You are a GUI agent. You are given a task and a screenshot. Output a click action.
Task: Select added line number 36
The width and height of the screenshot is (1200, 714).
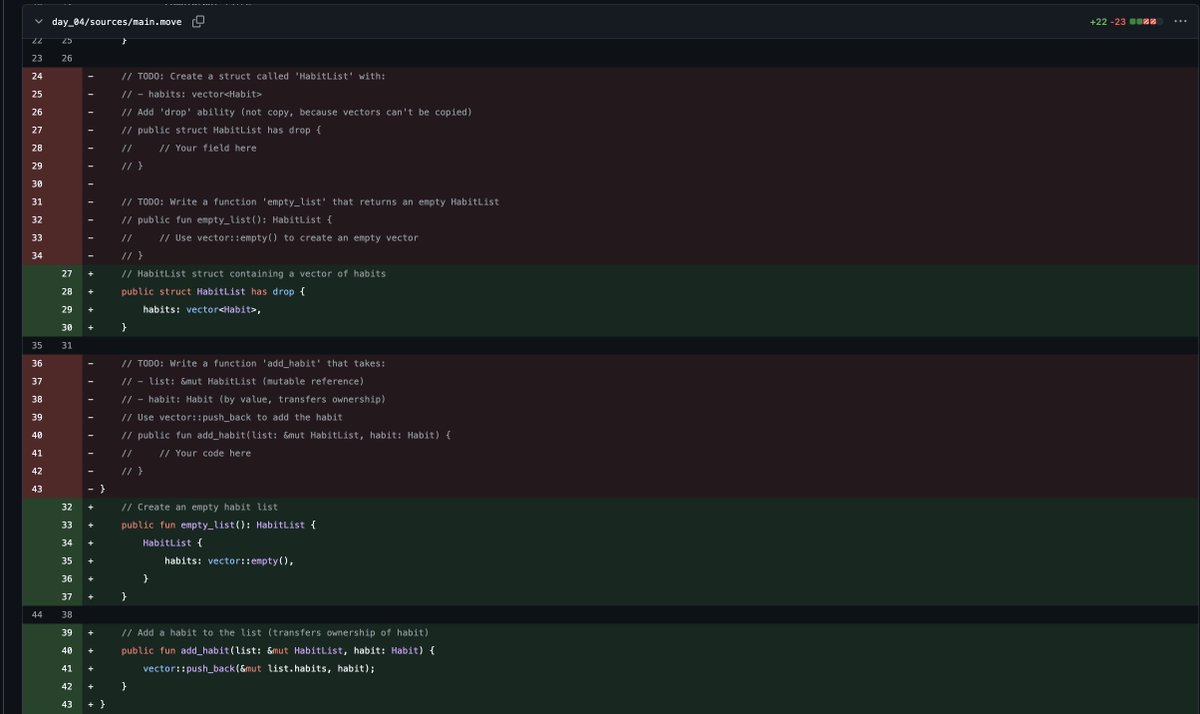[68, 580]
